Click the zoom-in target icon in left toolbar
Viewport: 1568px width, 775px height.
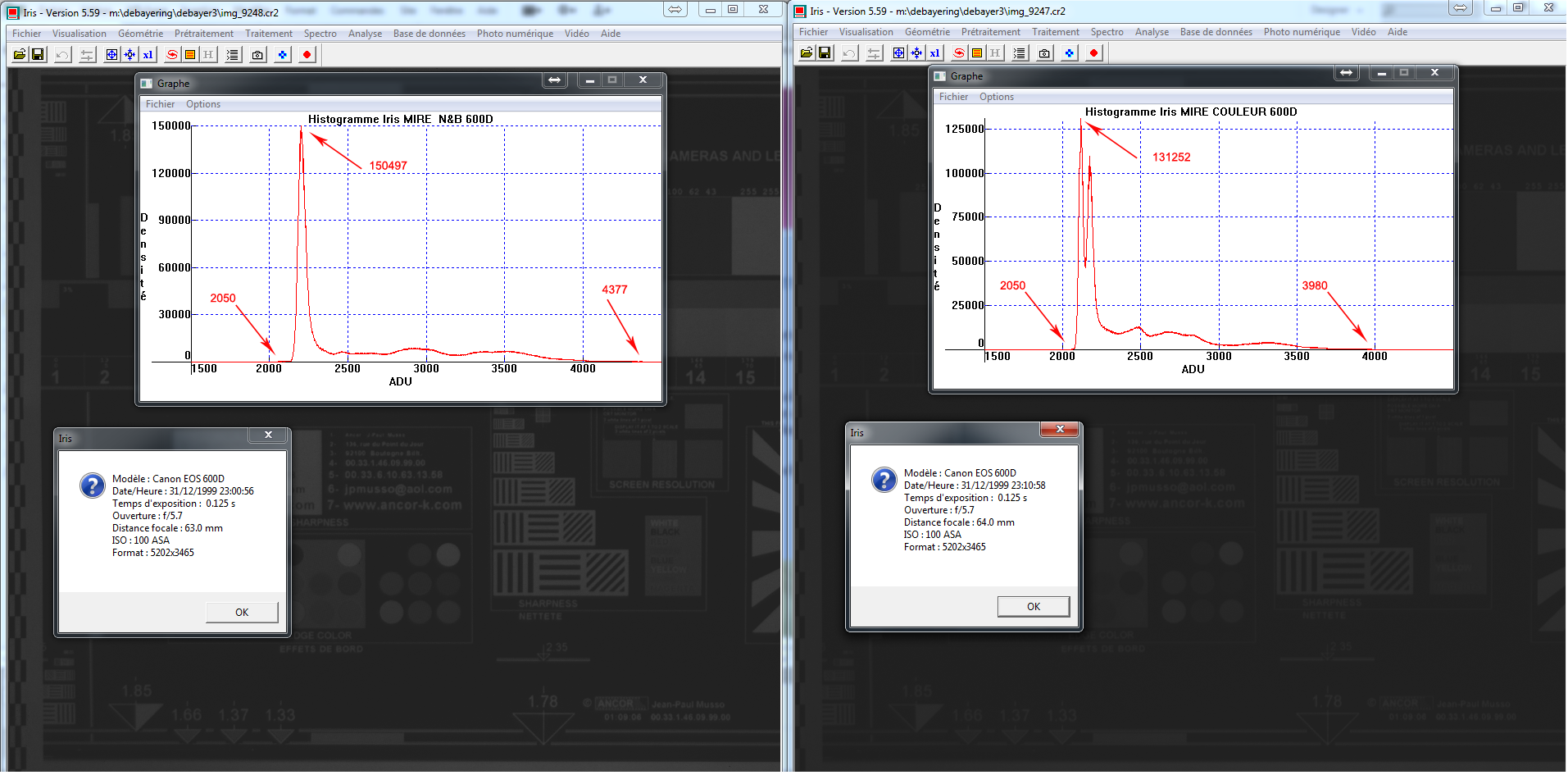click(111, 55)
